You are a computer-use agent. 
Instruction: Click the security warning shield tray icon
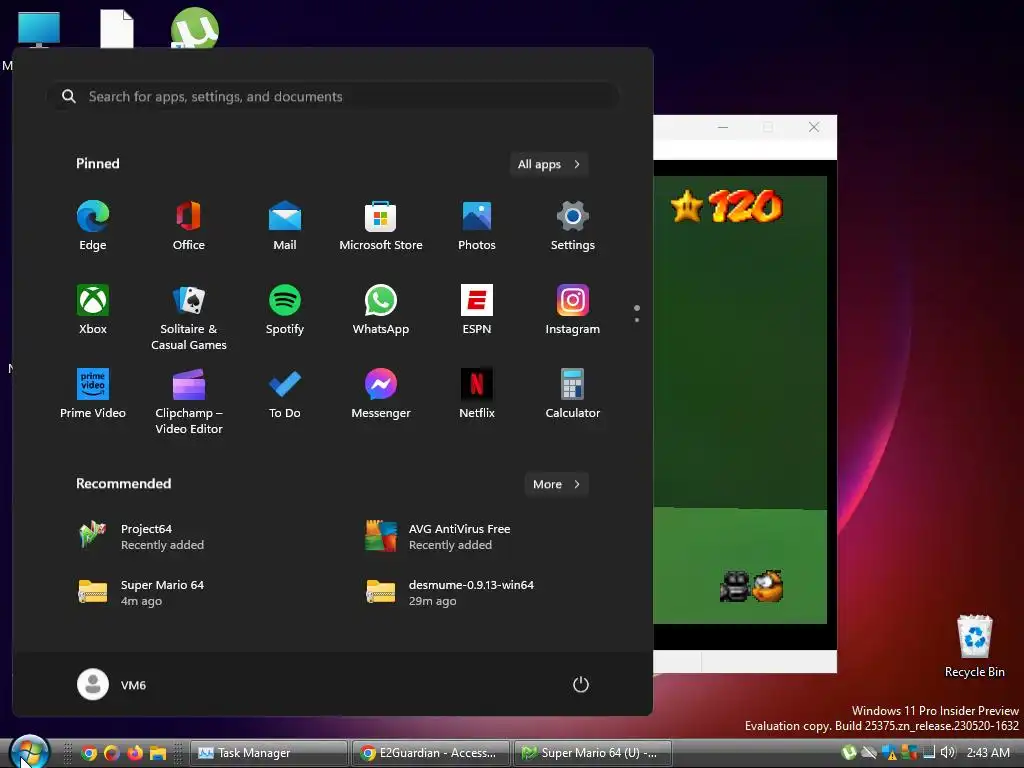coord(889,752)
